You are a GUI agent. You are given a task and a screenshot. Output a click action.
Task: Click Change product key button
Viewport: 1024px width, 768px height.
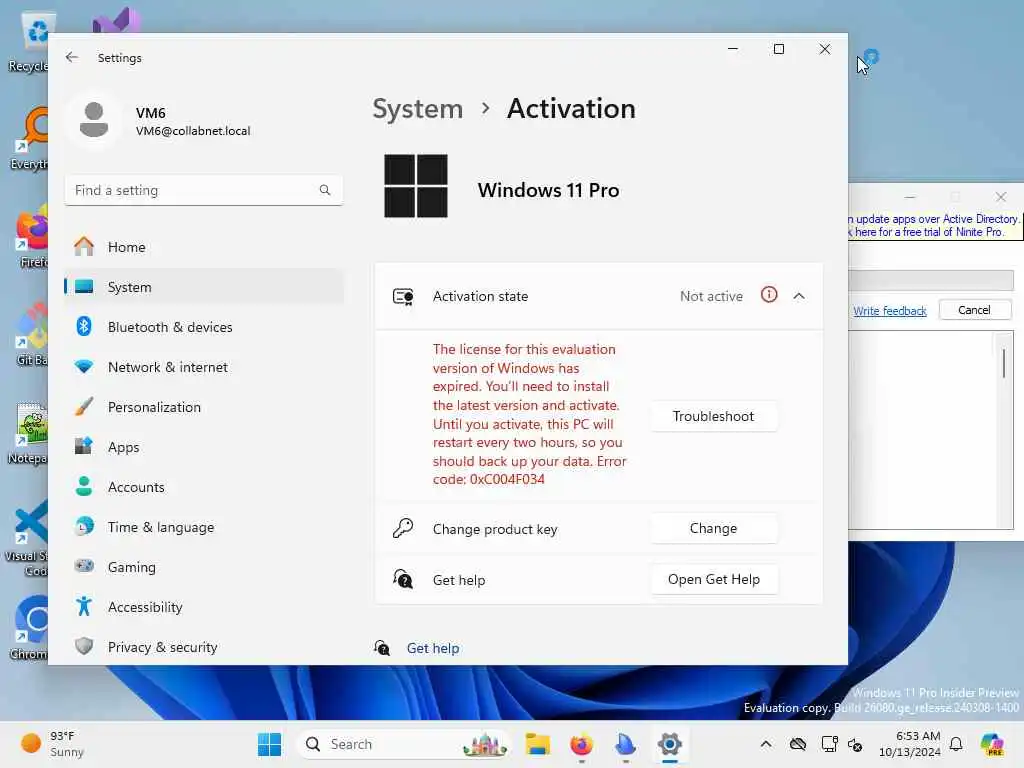(x=714, y=528)
